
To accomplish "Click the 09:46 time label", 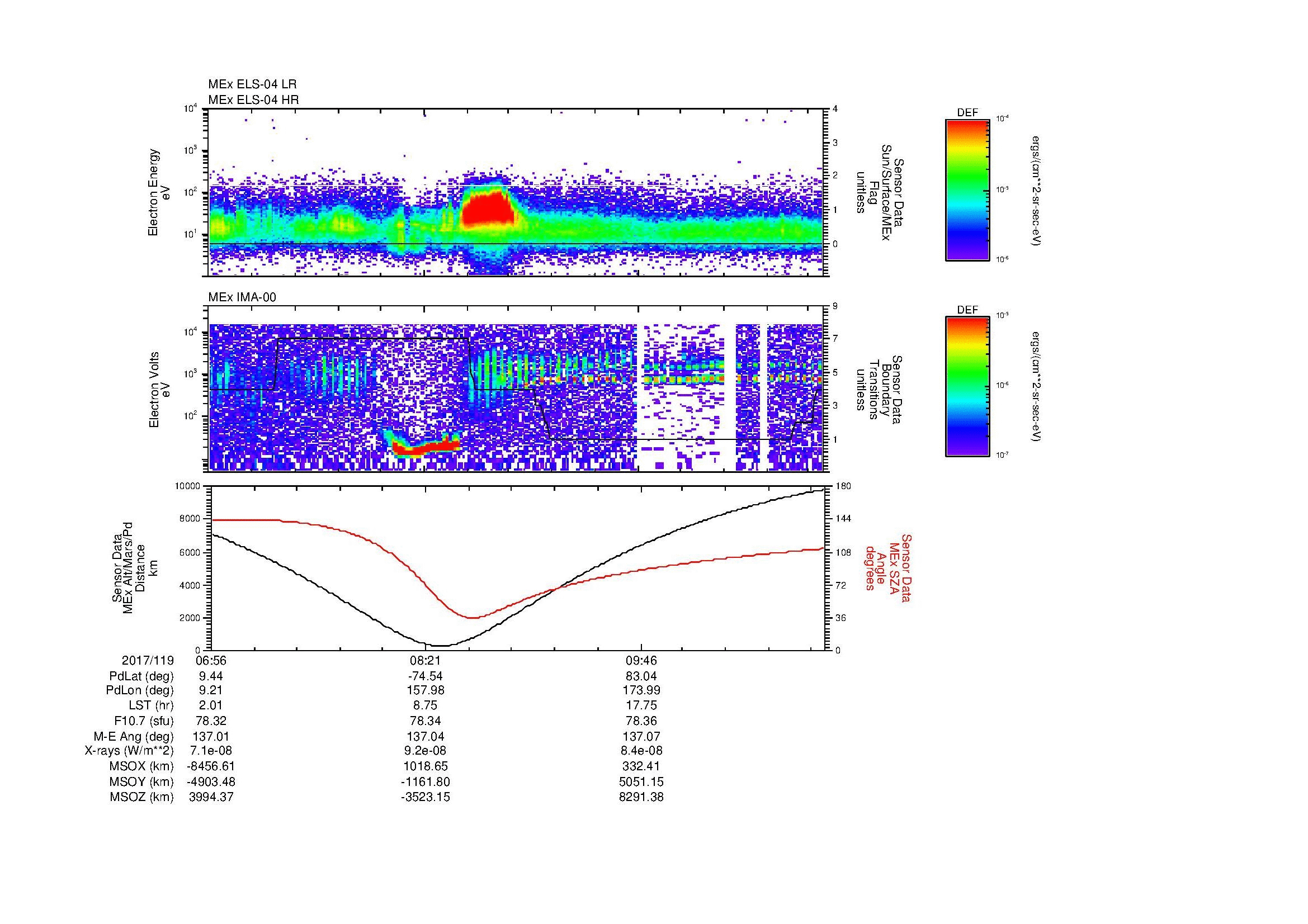I will click(x=641, y=660).
